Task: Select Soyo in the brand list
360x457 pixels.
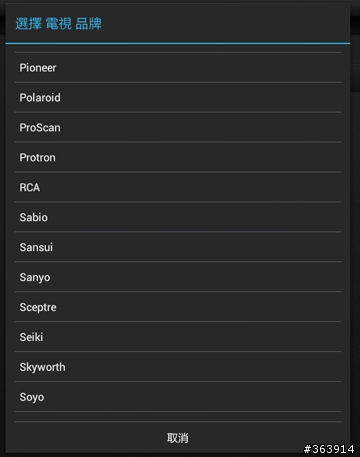Action: pyautogui.click(x=178, y=397)
